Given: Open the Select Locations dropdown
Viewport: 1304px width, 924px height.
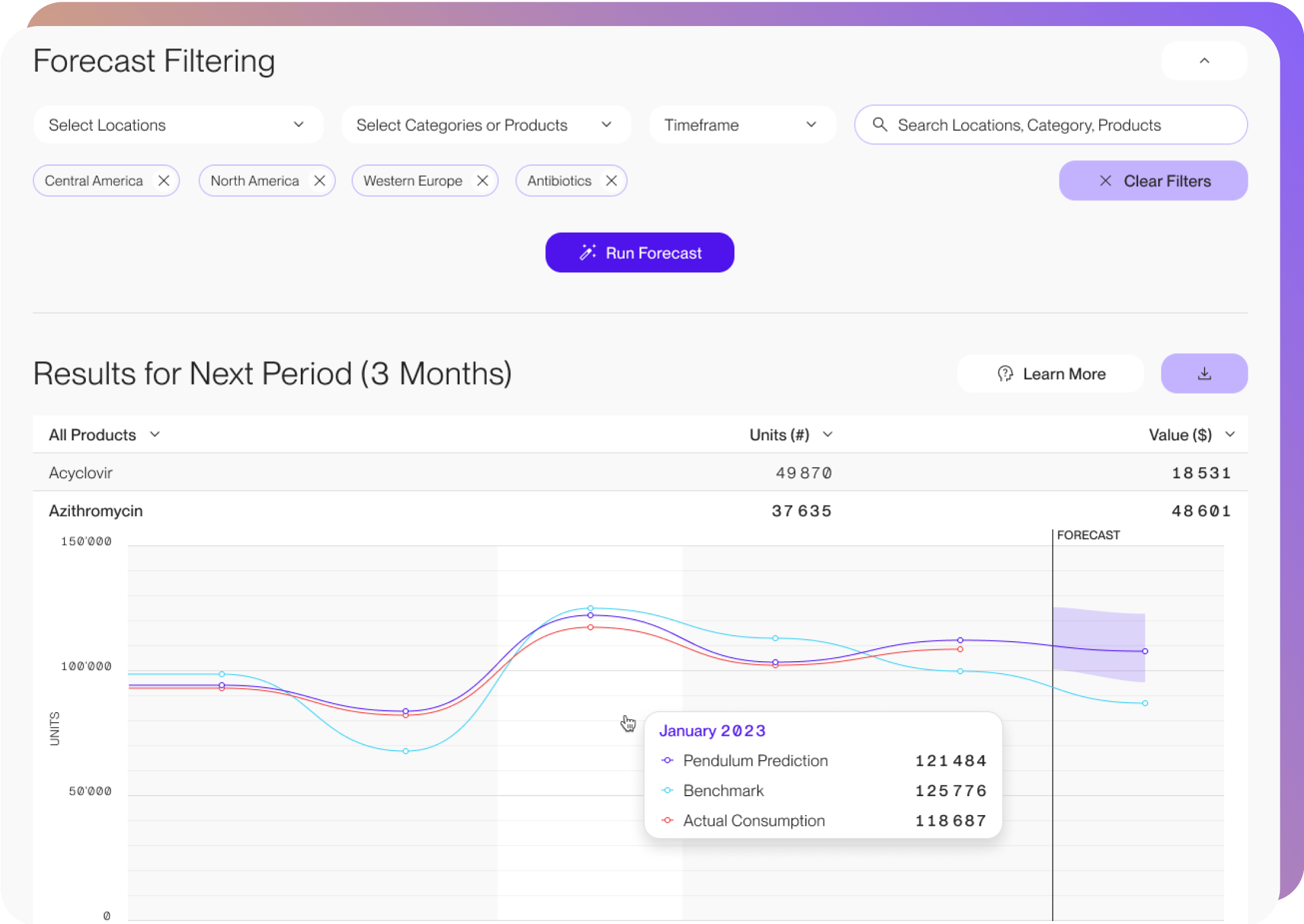Looking at the screenshot, I should coord(178,125).
